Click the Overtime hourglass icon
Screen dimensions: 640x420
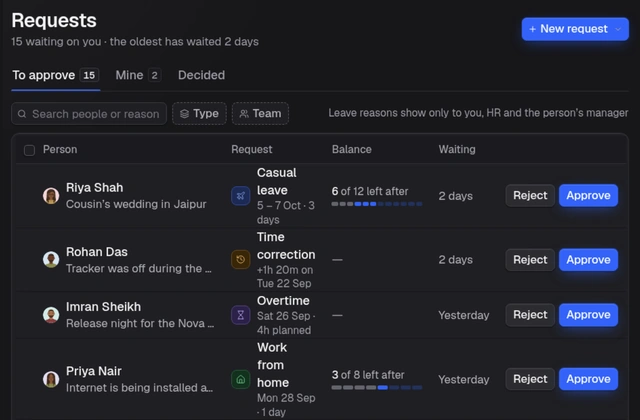tap(241, 315)
